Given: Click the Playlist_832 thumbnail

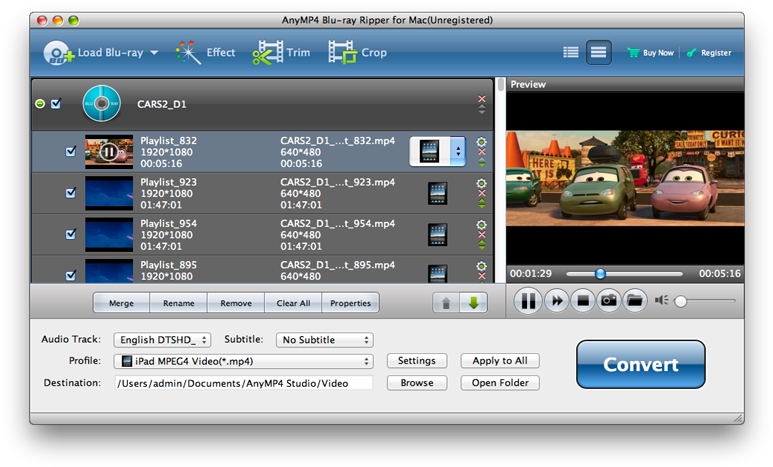Looking at the screenshot, I should click(x=109, y=152).
